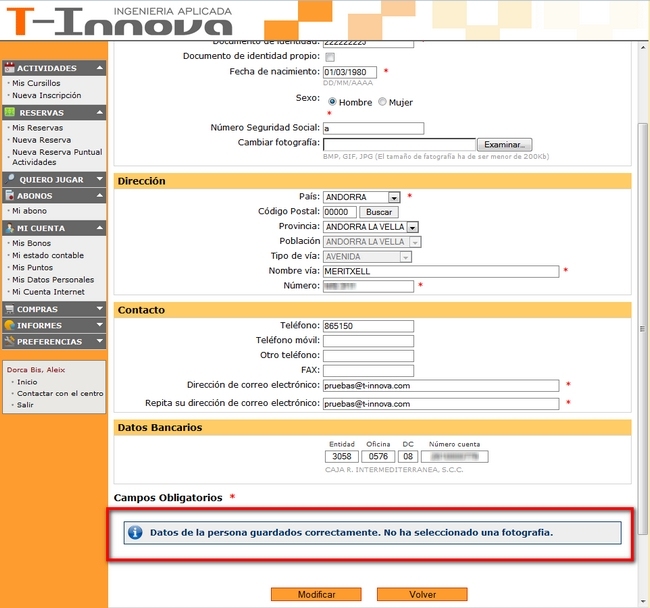
Task: Click the blue info icon in message
Action: pos(135,532)
